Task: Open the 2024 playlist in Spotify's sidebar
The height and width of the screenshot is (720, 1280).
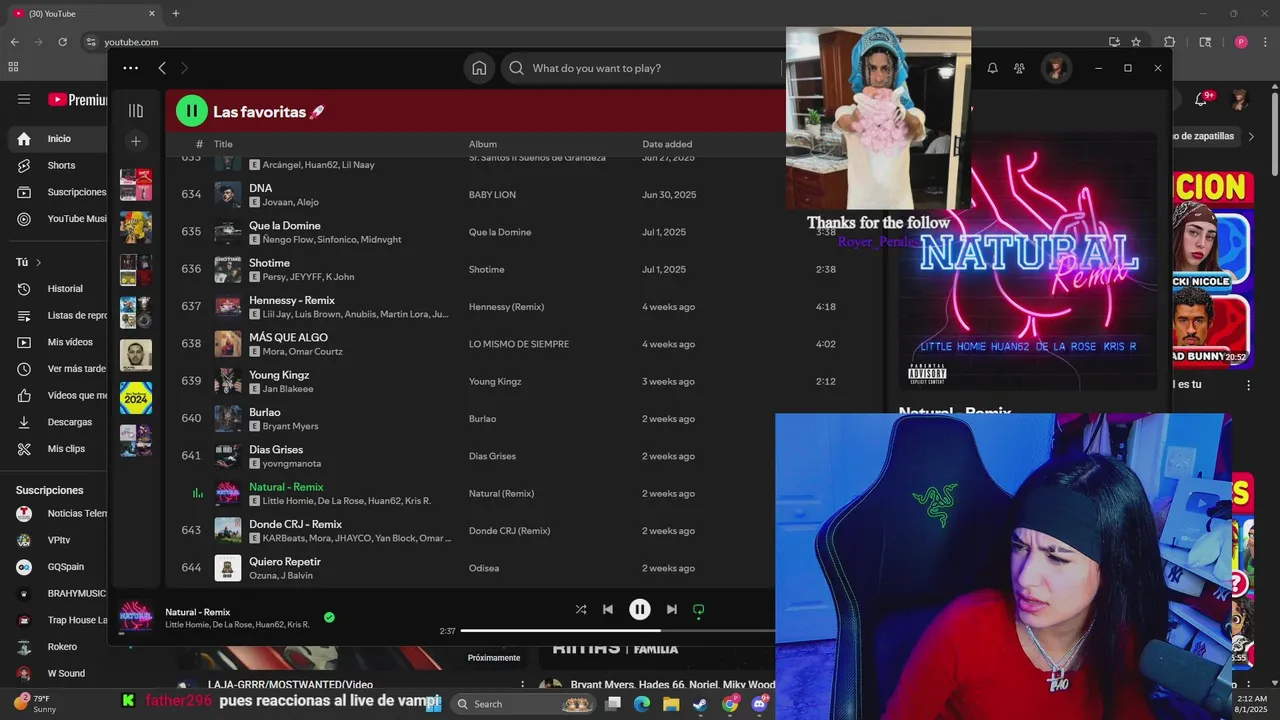Action: (136, 398)
